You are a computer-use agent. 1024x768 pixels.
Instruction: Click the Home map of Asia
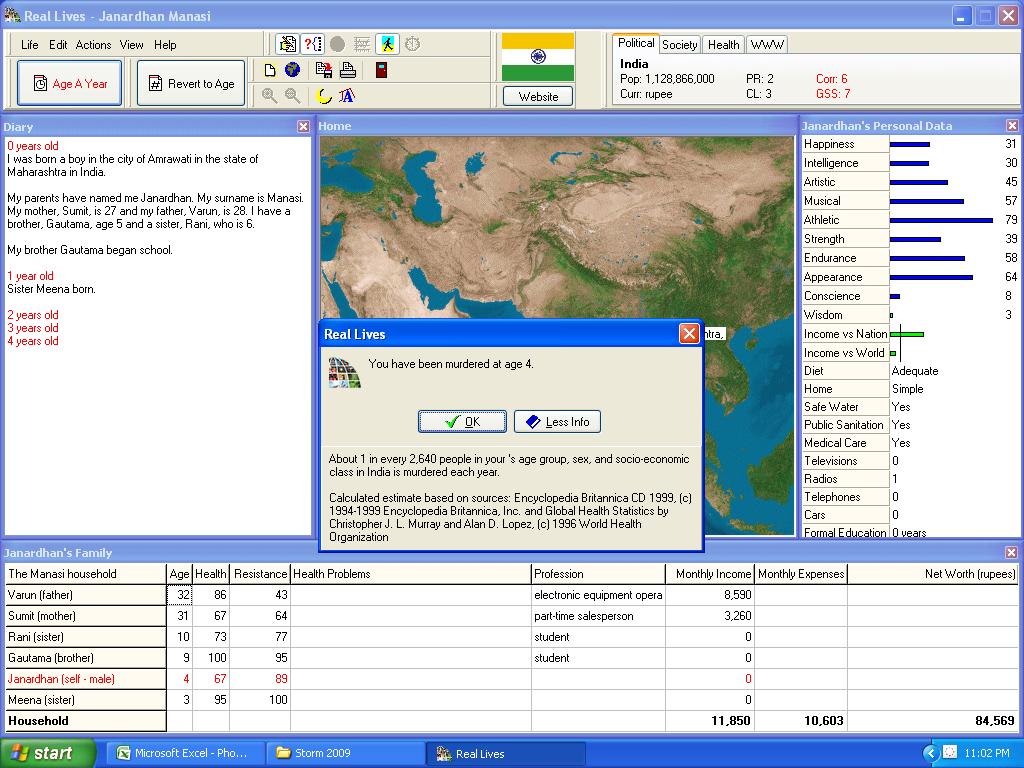(x=556, y=227)
